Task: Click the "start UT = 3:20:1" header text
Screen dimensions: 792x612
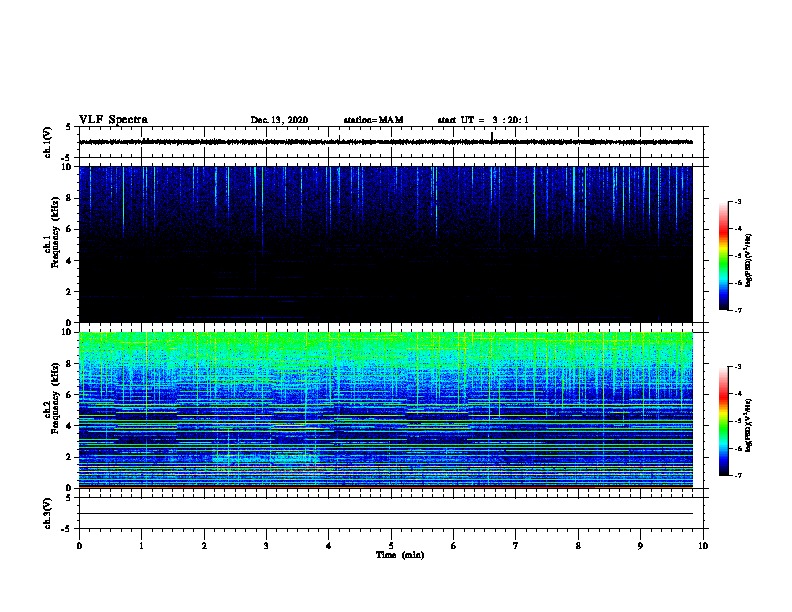Action: coord(483,120)
